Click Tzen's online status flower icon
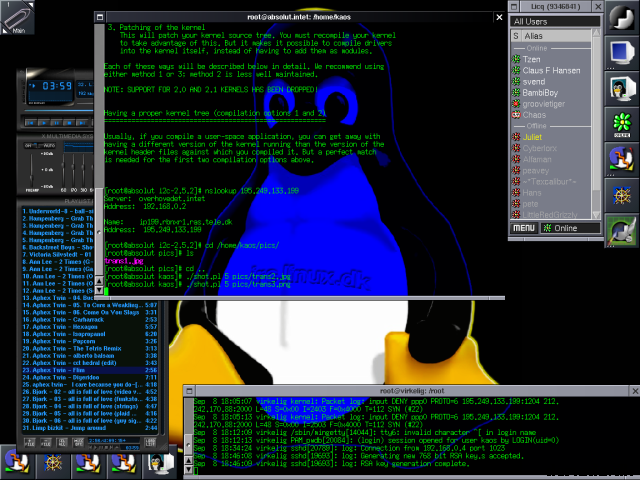The width and height of the screenshot is (640, 480). point(516,59)
